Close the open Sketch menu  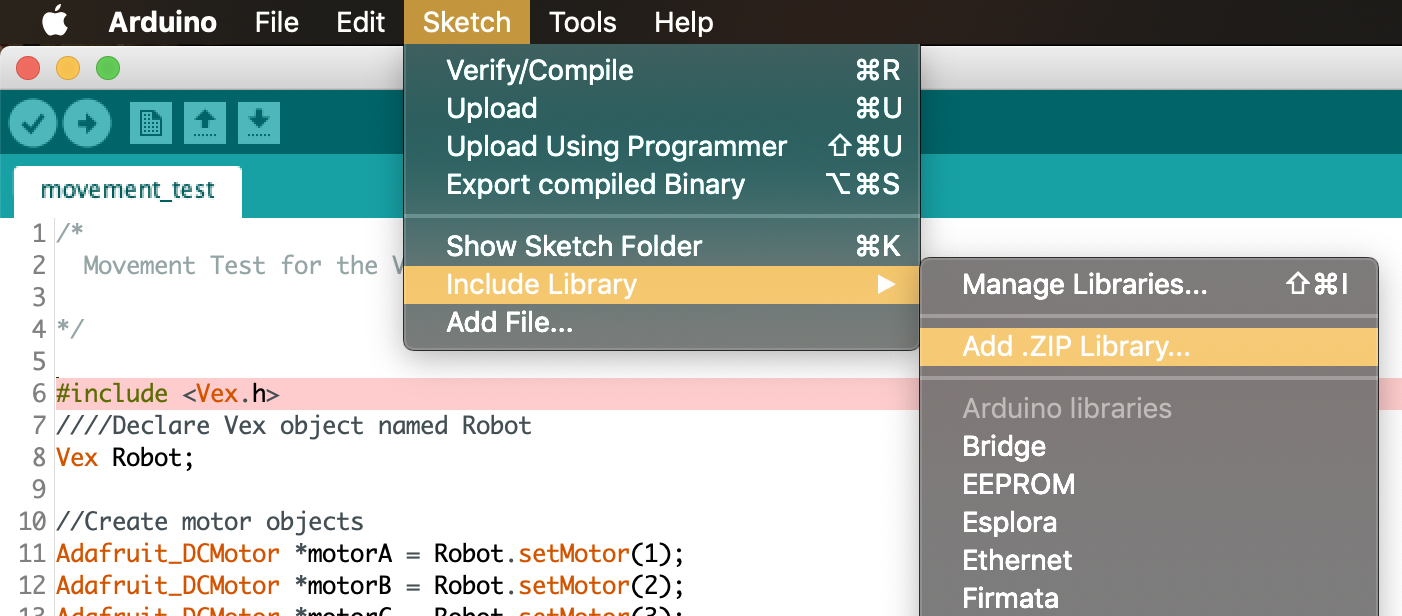(467, 22)
